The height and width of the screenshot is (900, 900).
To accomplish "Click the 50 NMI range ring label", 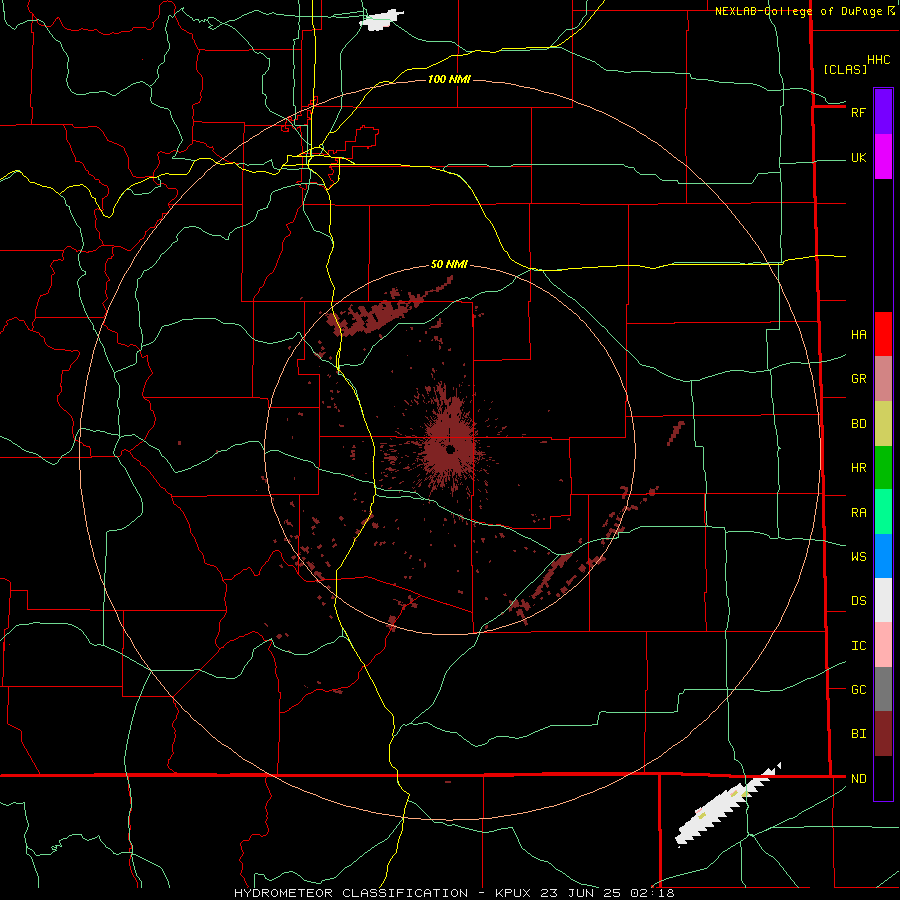I will click(449, 264).
